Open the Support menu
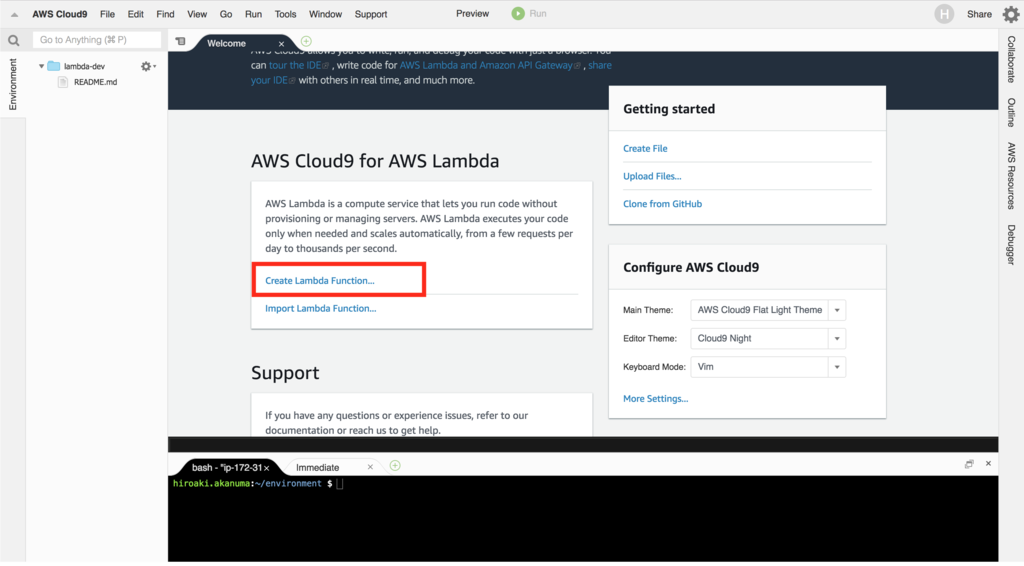Image resolution: width=1024 pixels, height=566 pixels. 371,14
